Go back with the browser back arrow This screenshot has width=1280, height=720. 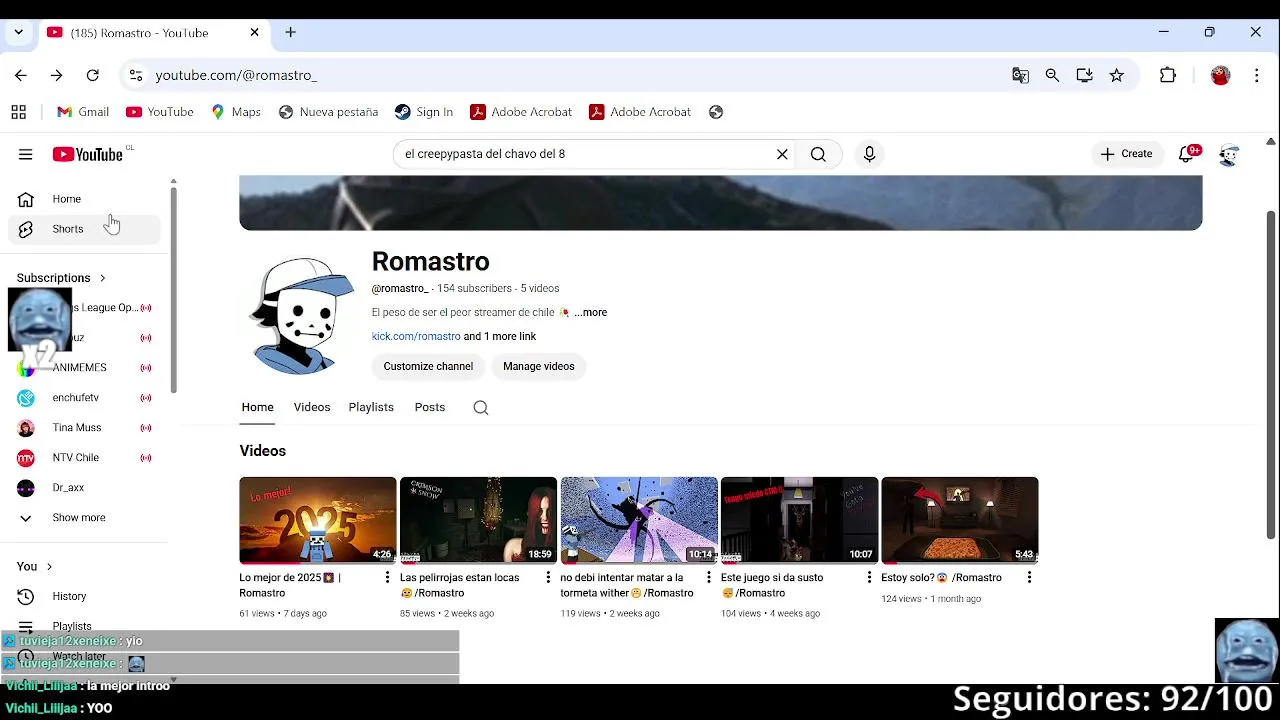tap(21, 75)
